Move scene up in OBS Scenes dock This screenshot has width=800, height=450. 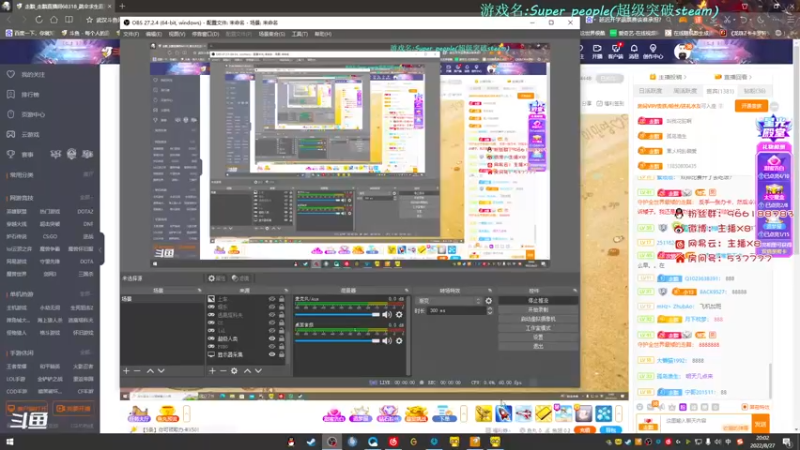(151, 371)
